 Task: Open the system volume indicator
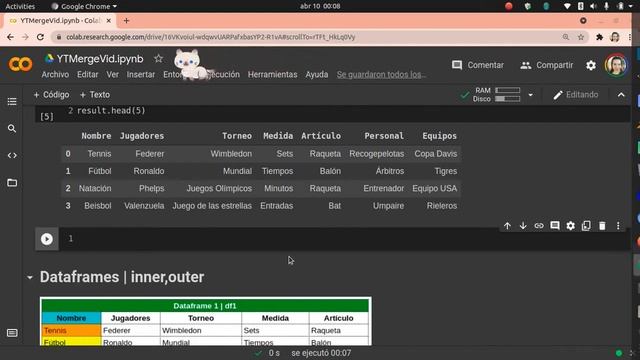coord(593,6)
